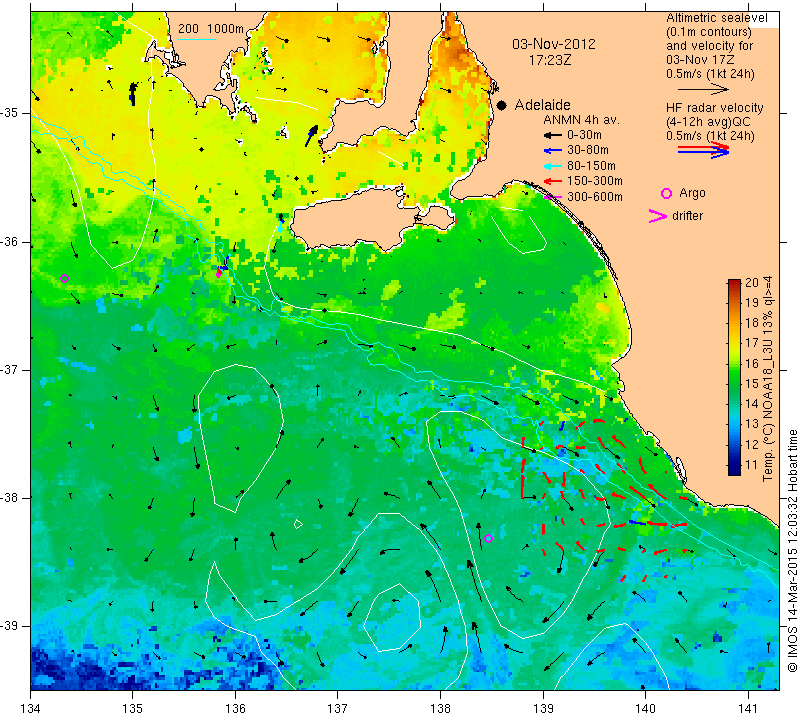Click the temperature color bar scale
800x720 pixels.
(x=734, y=377)
